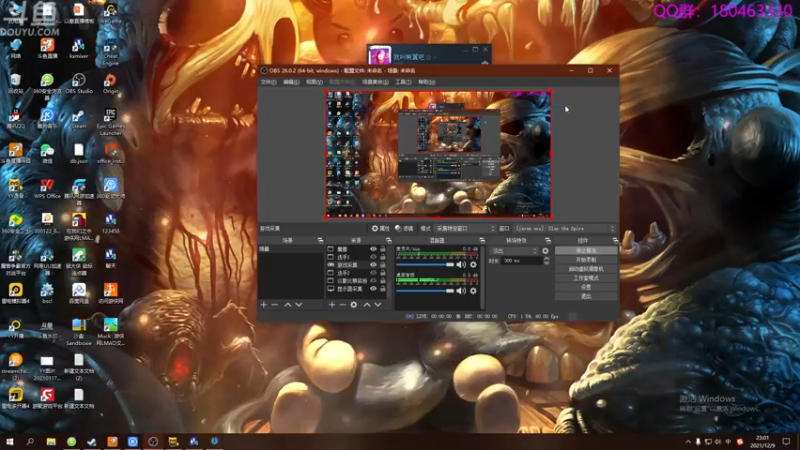Select db.json file on desktop

79,154
